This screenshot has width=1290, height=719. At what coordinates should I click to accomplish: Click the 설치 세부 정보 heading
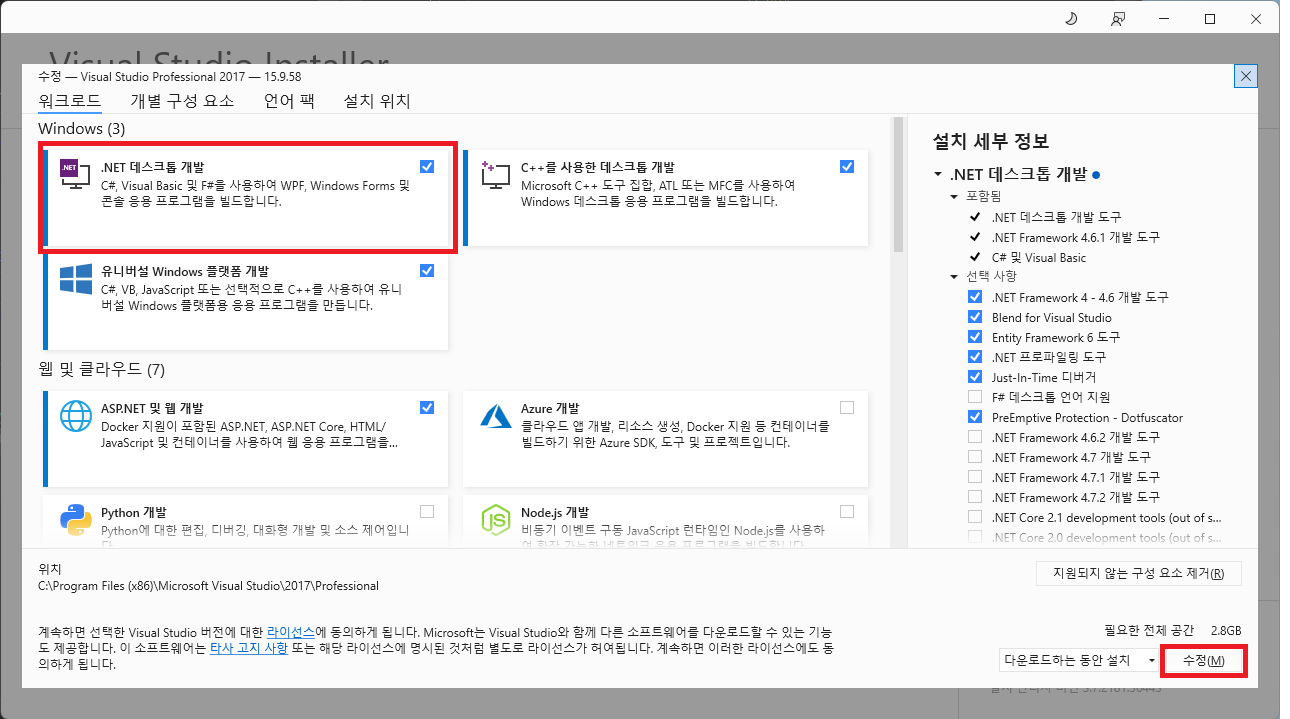tap(991, 141)
